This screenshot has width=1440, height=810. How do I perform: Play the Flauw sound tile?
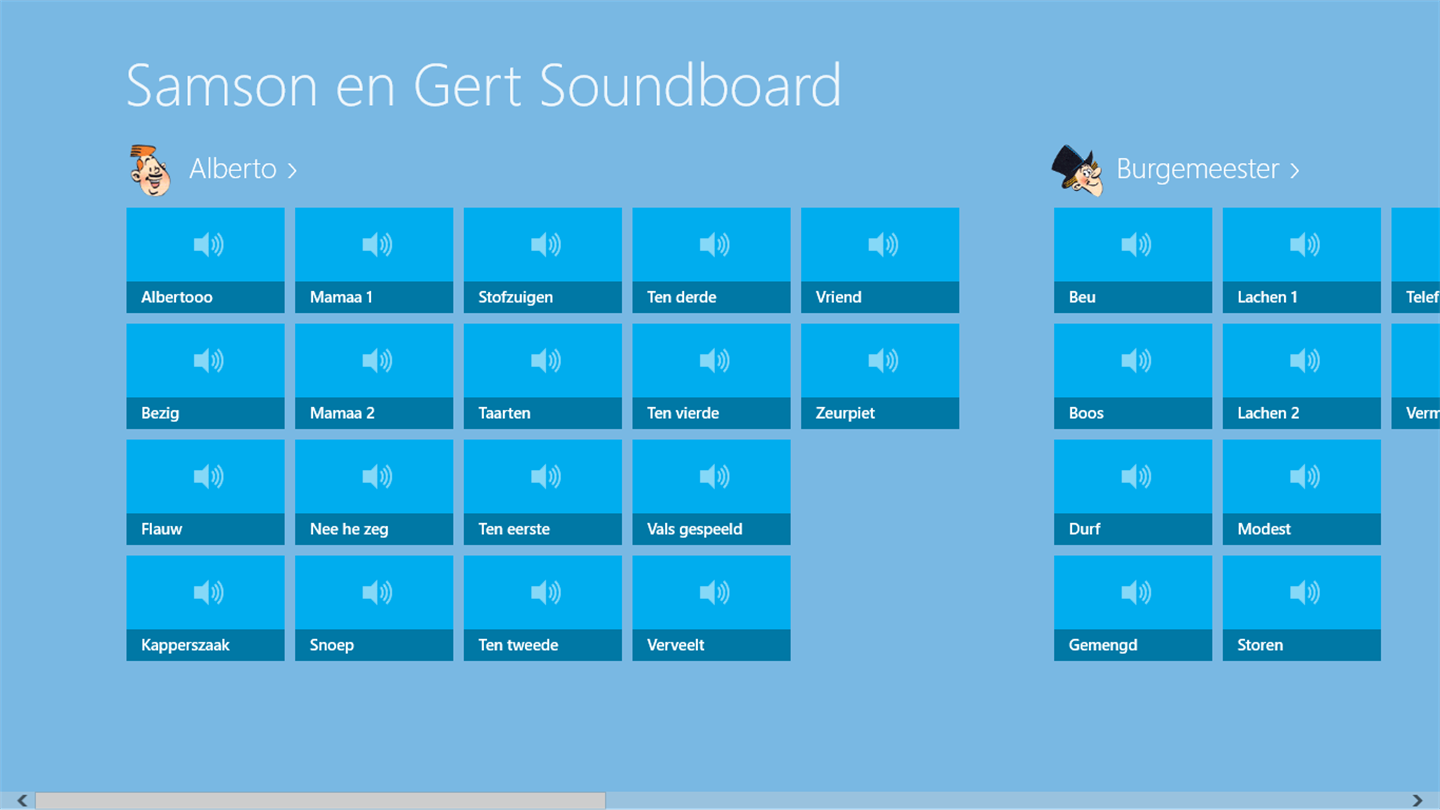tap(205, 492)
